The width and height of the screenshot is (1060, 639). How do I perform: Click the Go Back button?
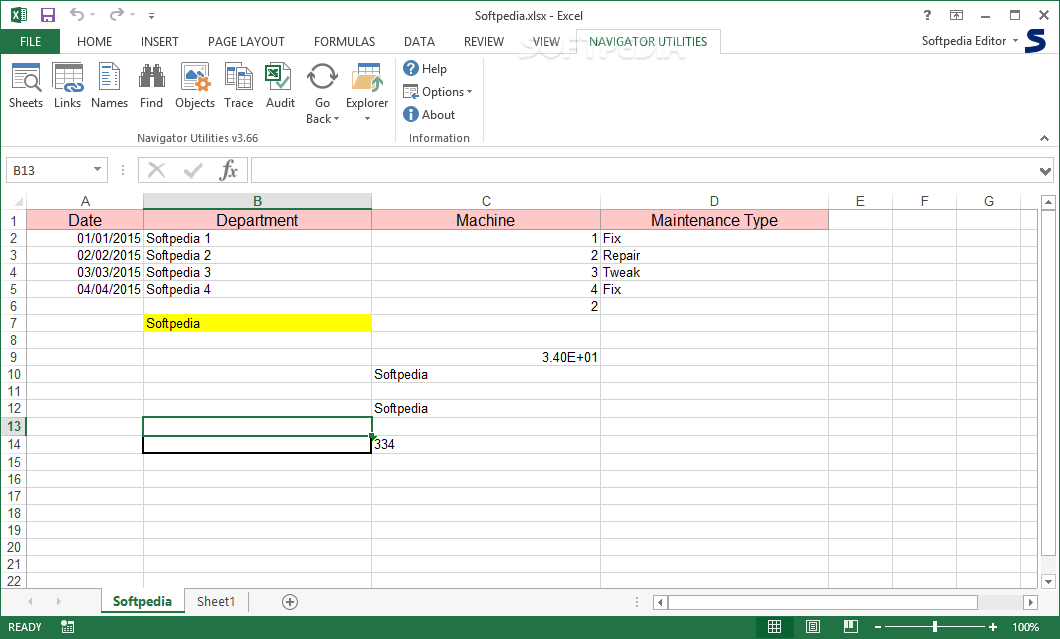point(322,93)
